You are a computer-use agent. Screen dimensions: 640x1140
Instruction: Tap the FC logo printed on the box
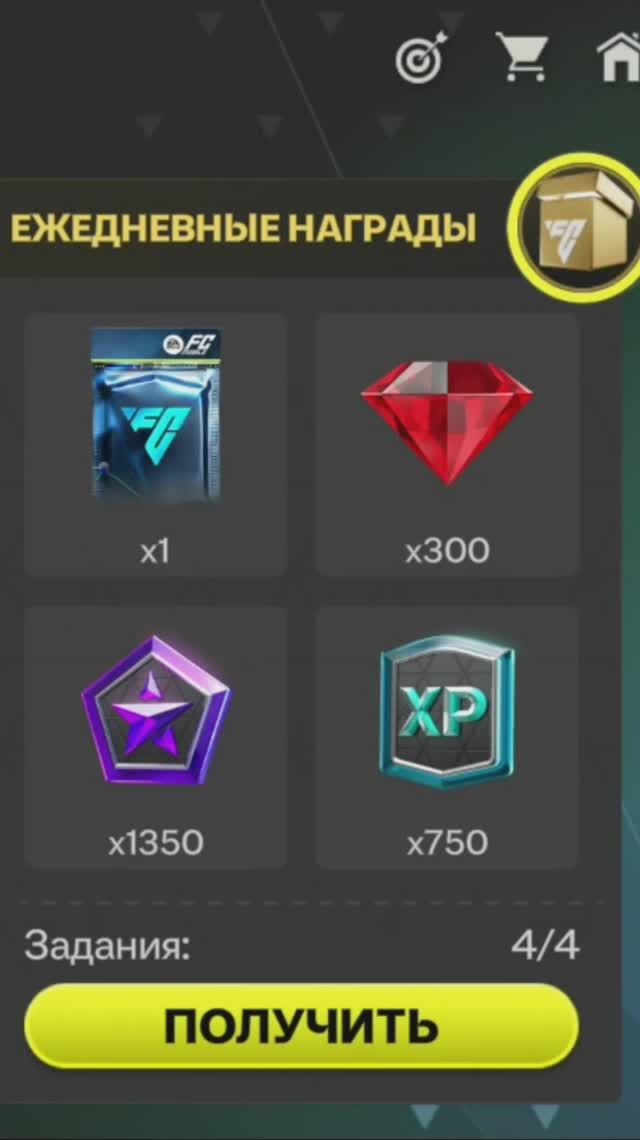570,233
